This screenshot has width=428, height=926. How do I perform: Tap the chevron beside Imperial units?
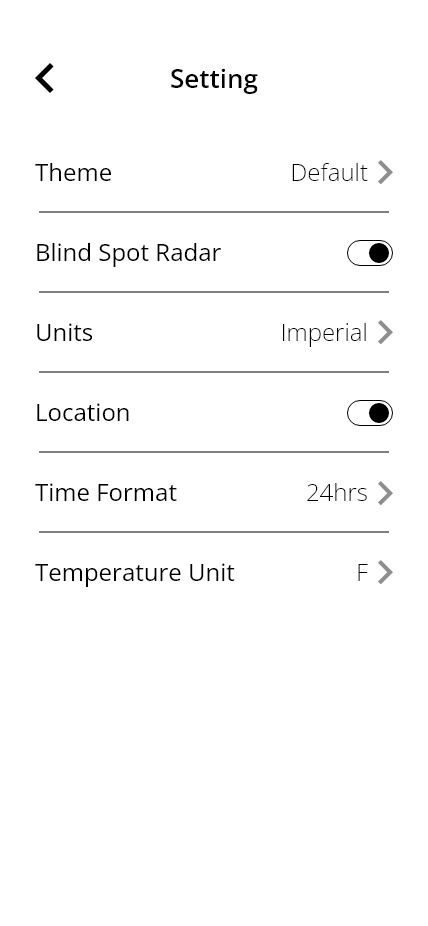pos(385,332)
